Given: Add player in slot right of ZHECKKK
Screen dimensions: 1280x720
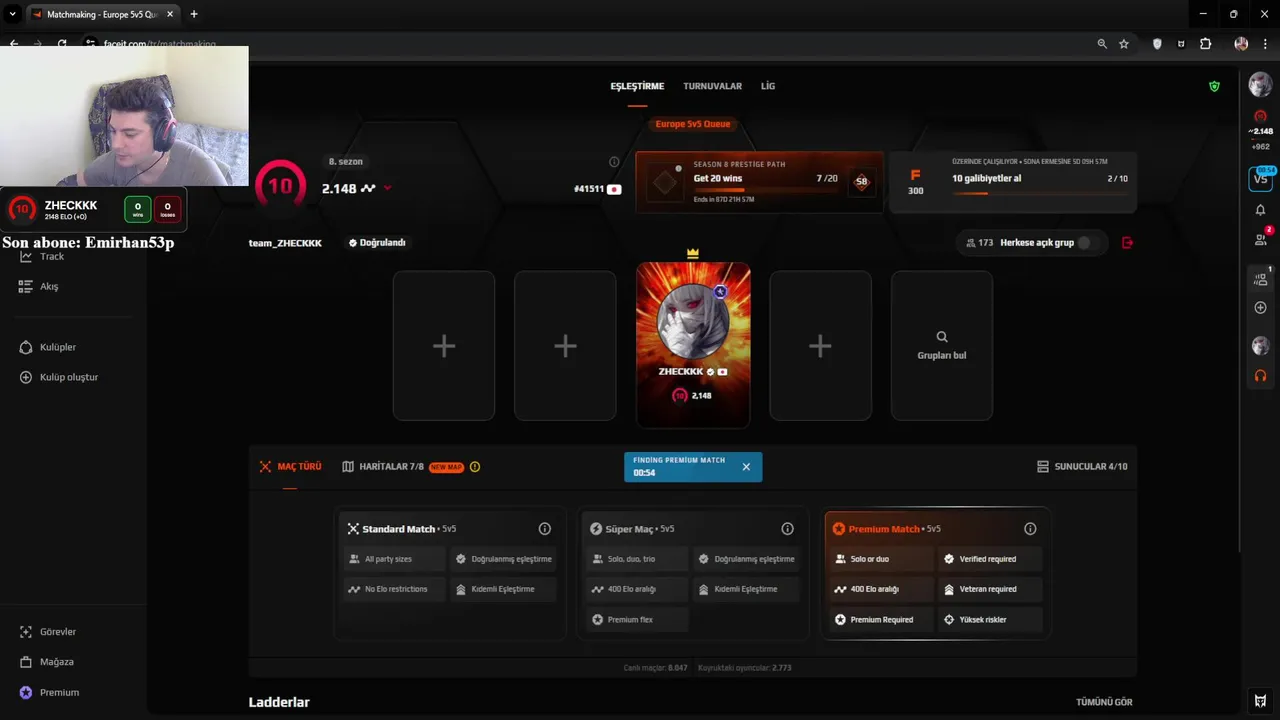Looking at the screenshot, I should click(820, 345).
